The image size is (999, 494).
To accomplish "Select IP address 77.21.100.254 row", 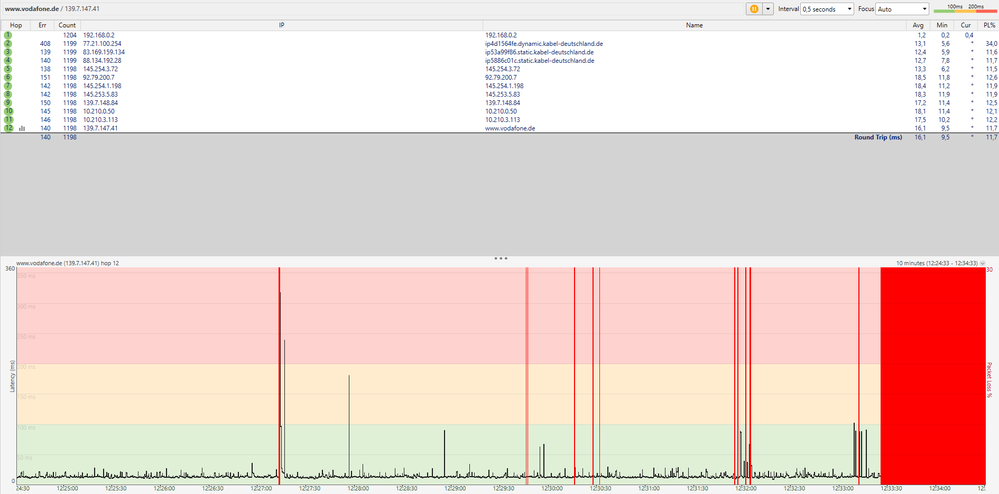I will (103, 44).
